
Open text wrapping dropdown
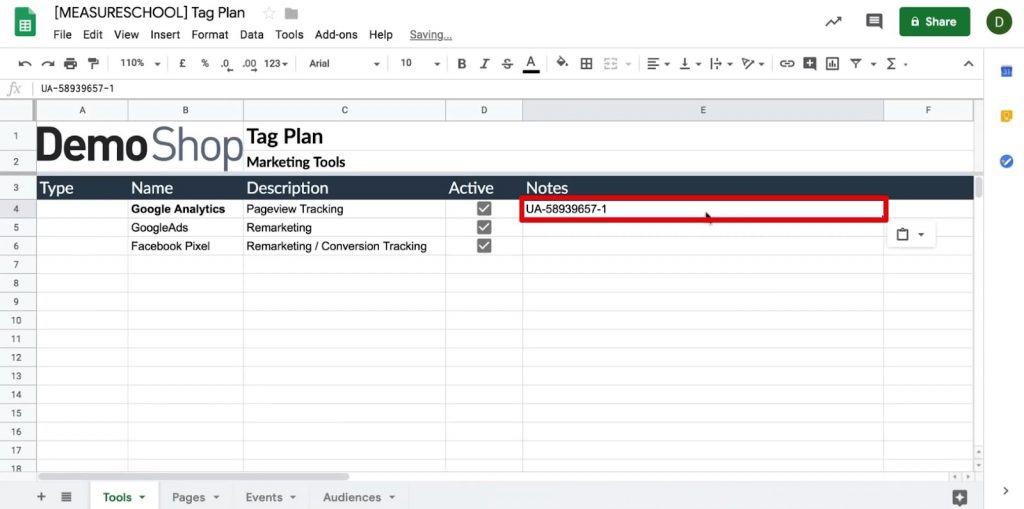[x=721, y=63]
